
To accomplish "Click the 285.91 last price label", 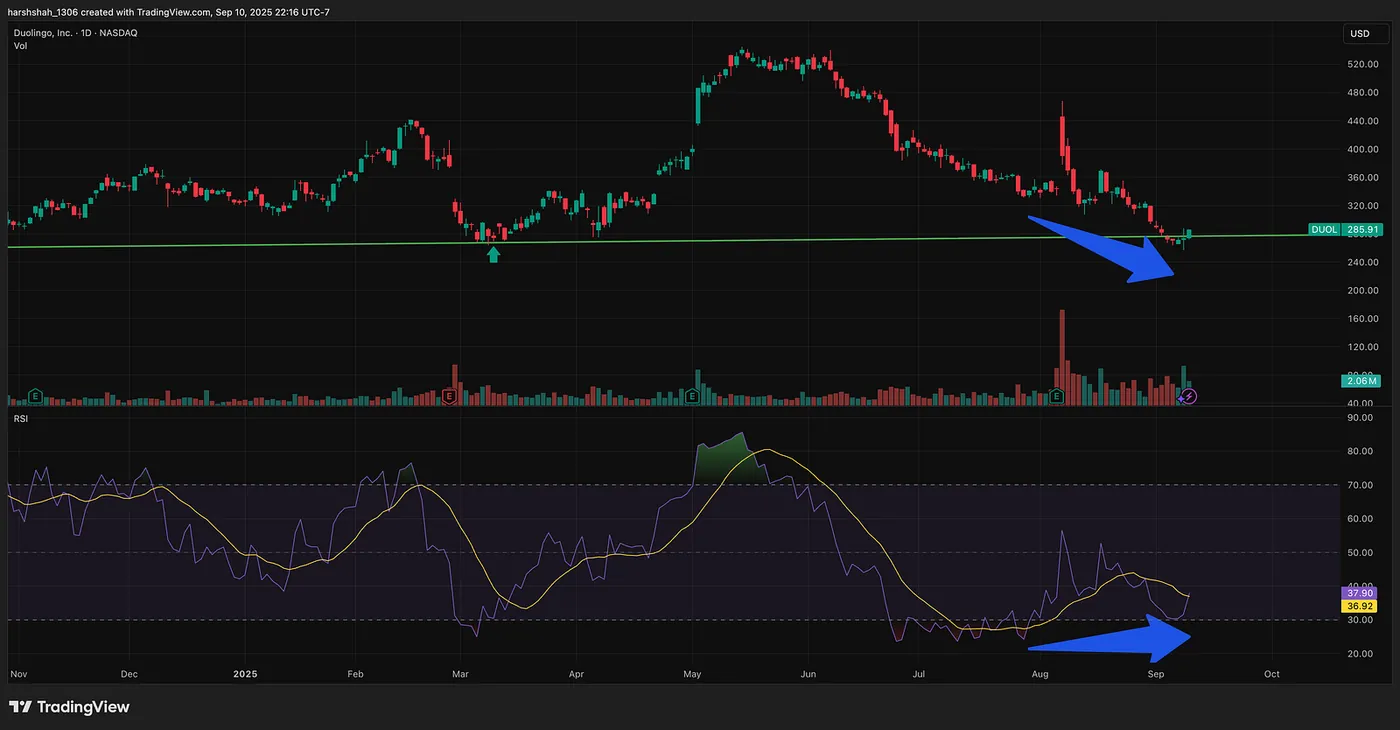I will click(1363, 230).
